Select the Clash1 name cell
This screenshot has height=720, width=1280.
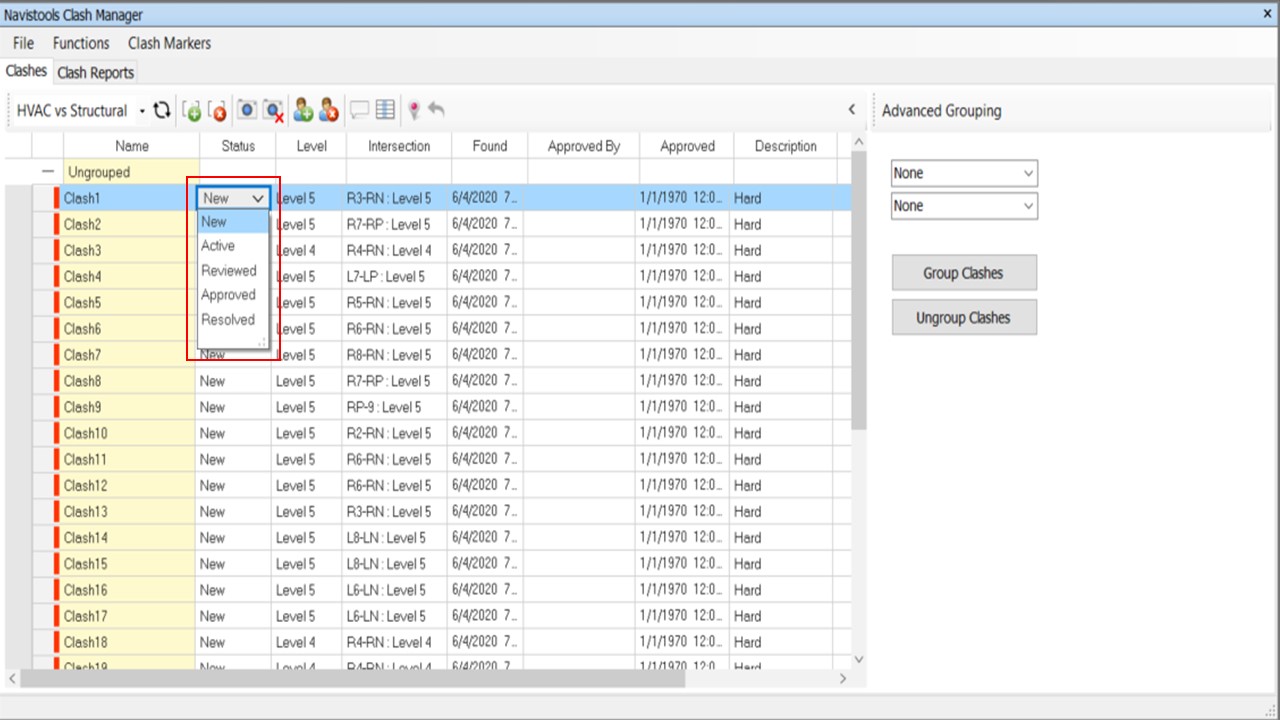[129, 198]
